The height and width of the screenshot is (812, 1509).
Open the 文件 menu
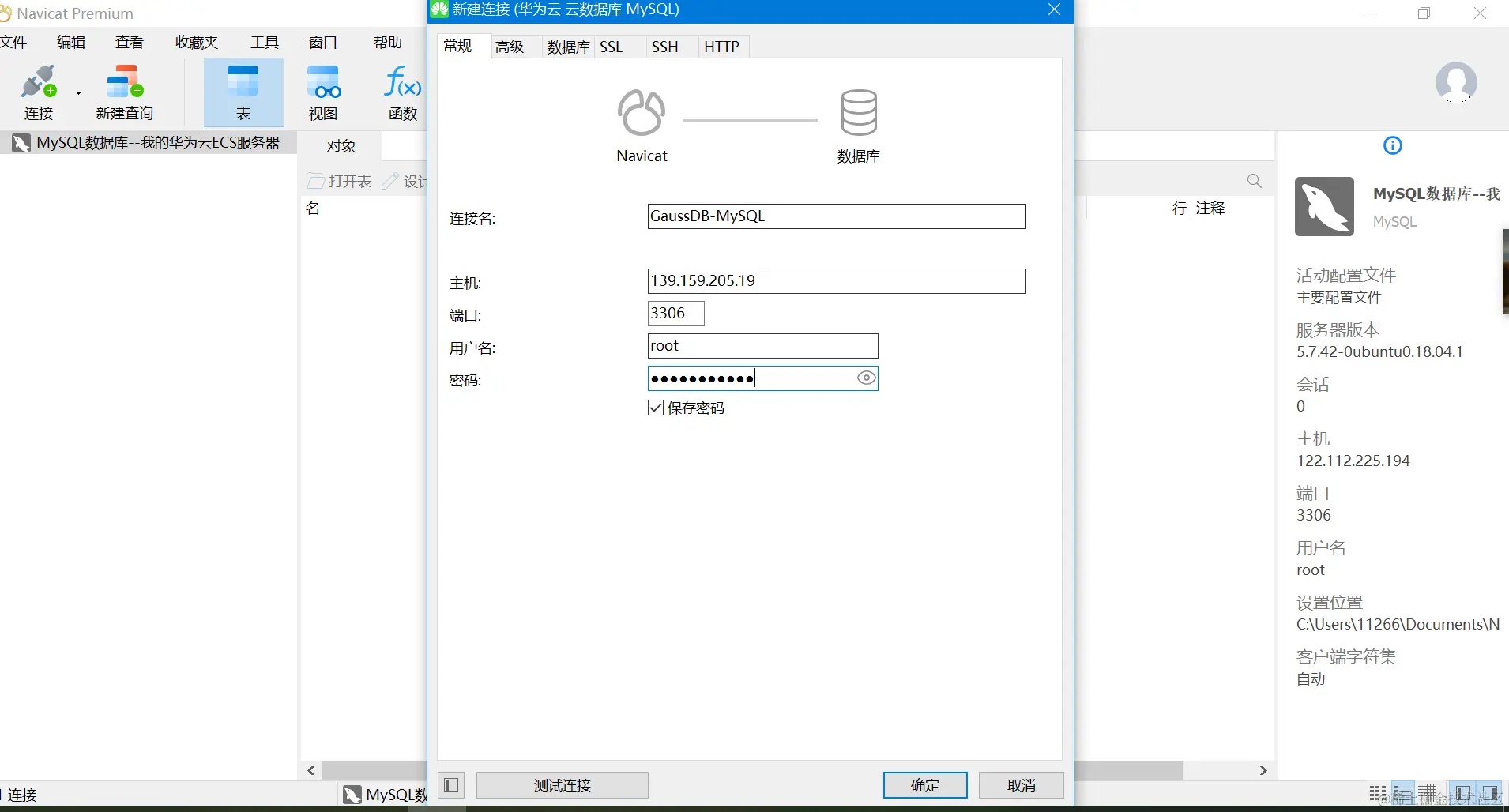pyautogui.click(x=13, y=43)
